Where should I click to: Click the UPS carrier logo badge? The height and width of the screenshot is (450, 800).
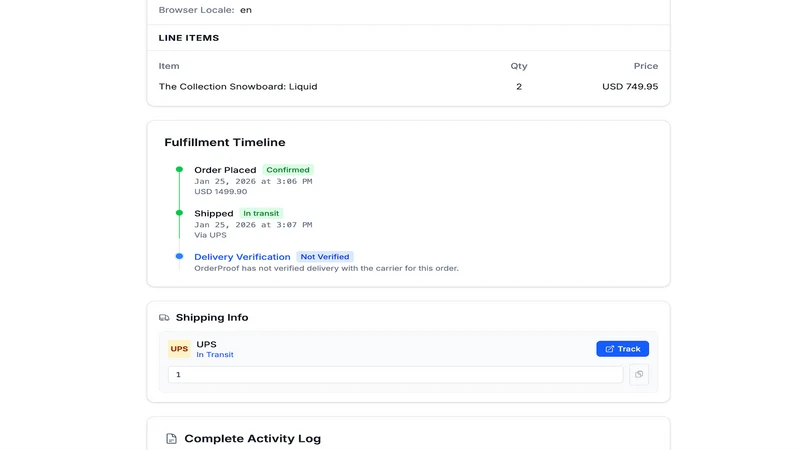click(179, 349)
